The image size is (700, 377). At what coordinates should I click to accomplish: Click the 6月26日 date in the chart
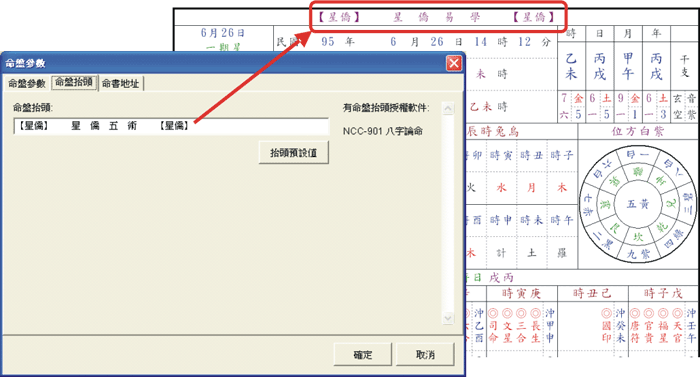[x=222, y=33]
